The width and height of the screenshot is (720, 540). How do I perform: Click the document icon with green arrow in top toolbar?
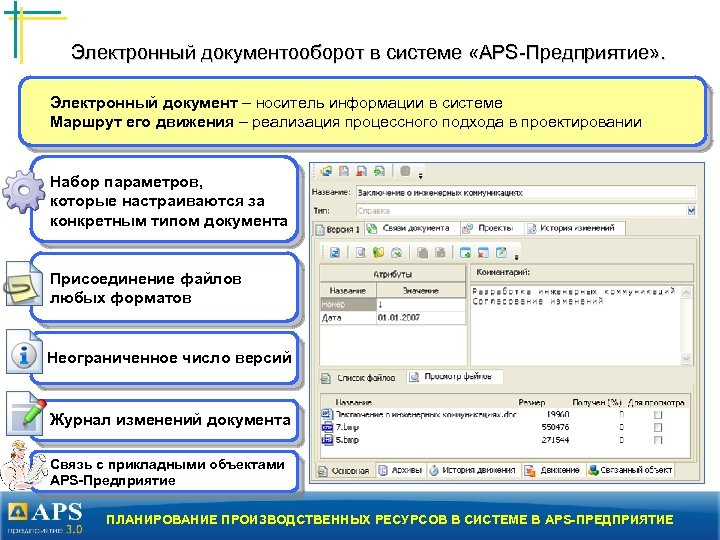pos(379,171)
